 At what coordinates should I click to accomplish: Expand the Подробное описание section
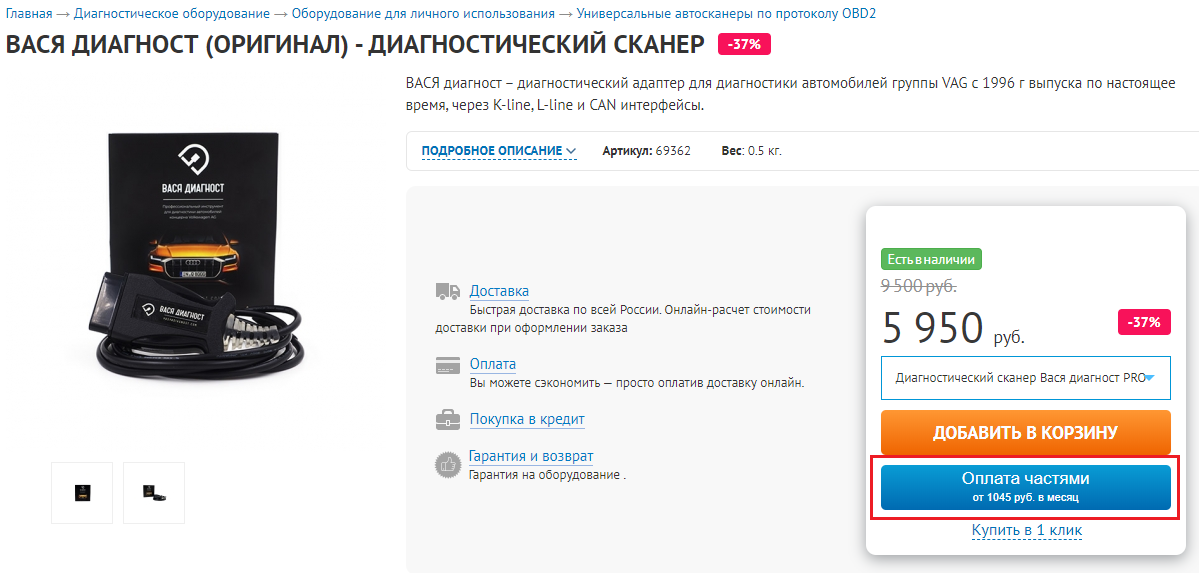498,151
